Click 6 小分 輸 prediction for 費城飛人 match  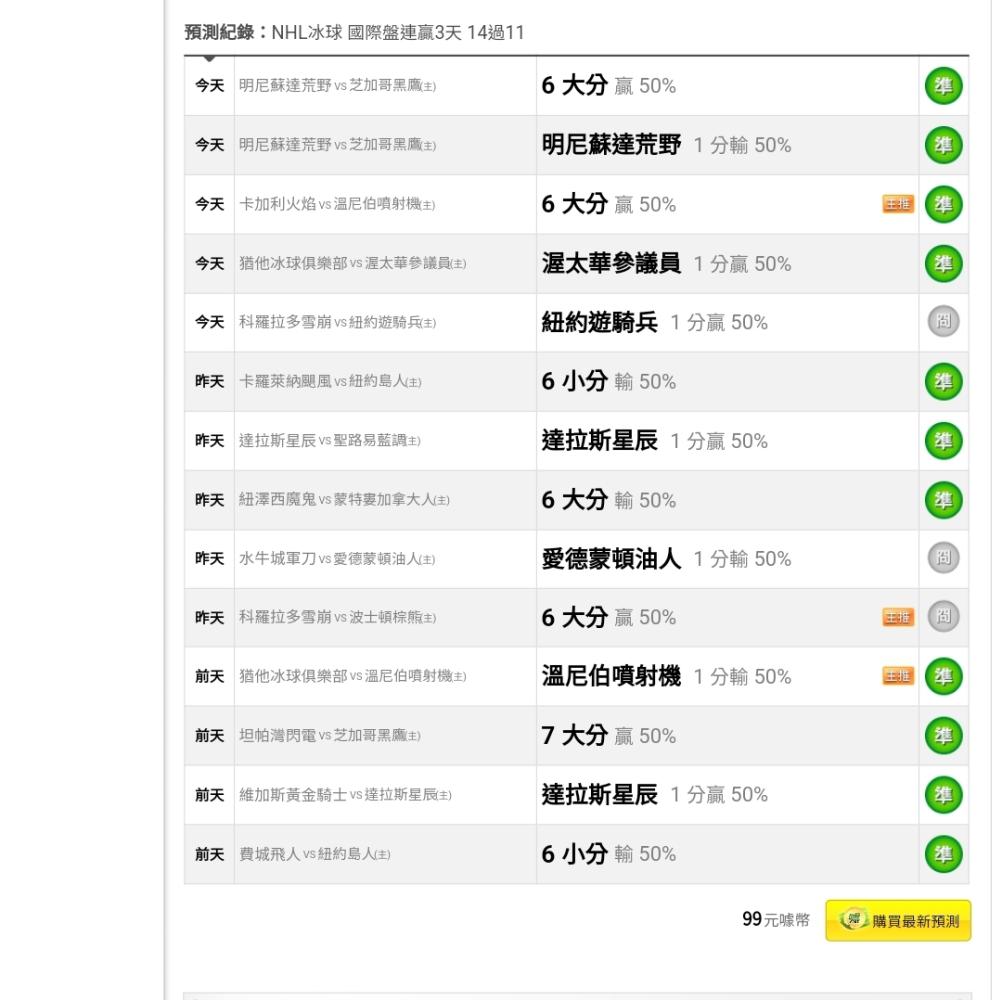click(608, 854)
